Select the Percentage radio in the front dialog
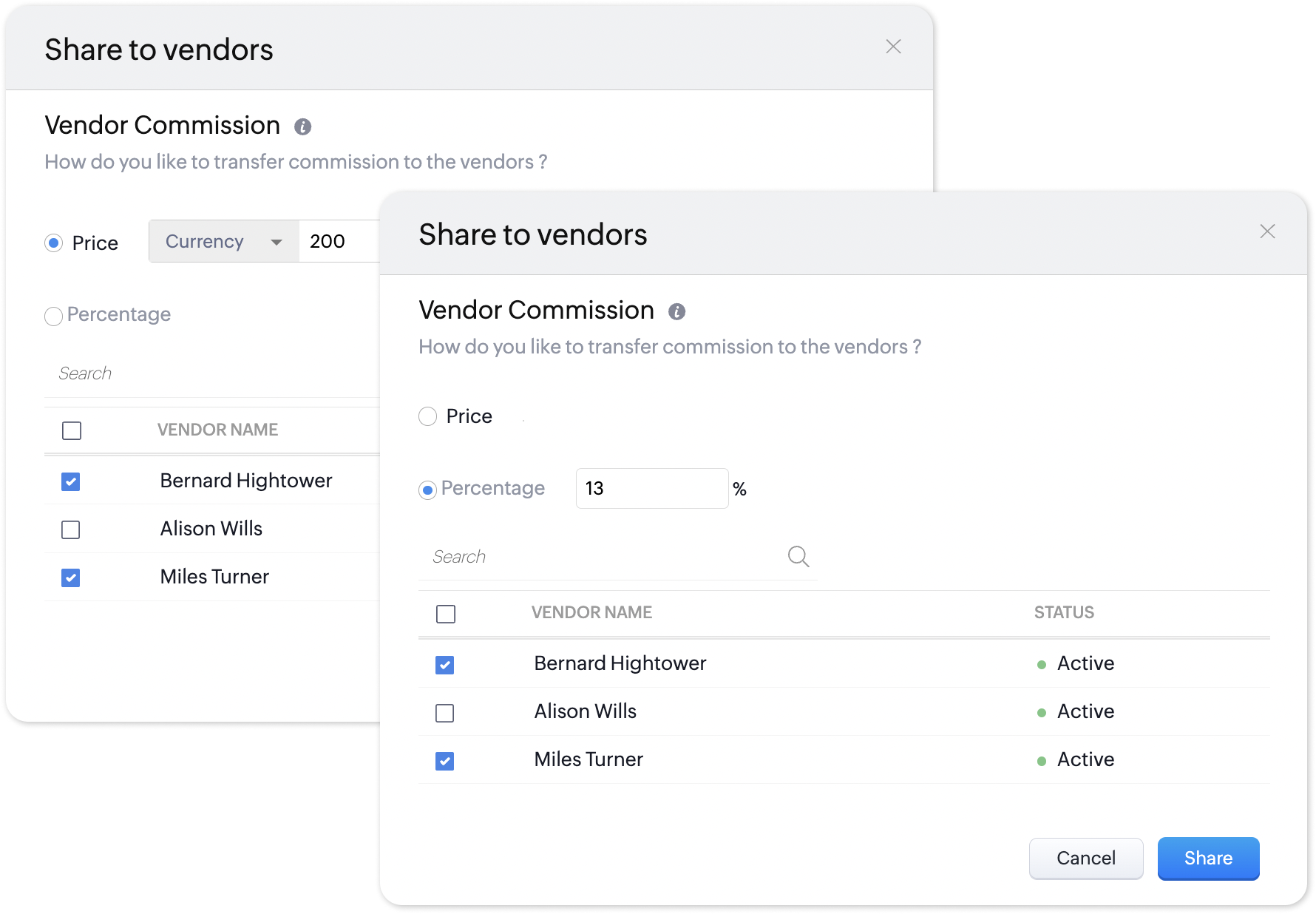The width and height of the screenshot is (1316, 914). tap(428, 490)
